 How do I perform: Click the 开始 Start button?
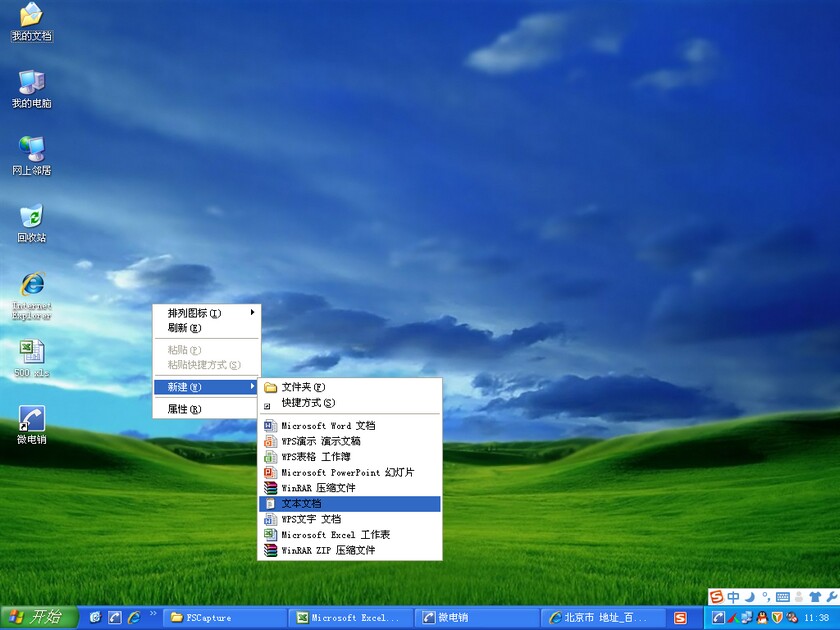39,617
